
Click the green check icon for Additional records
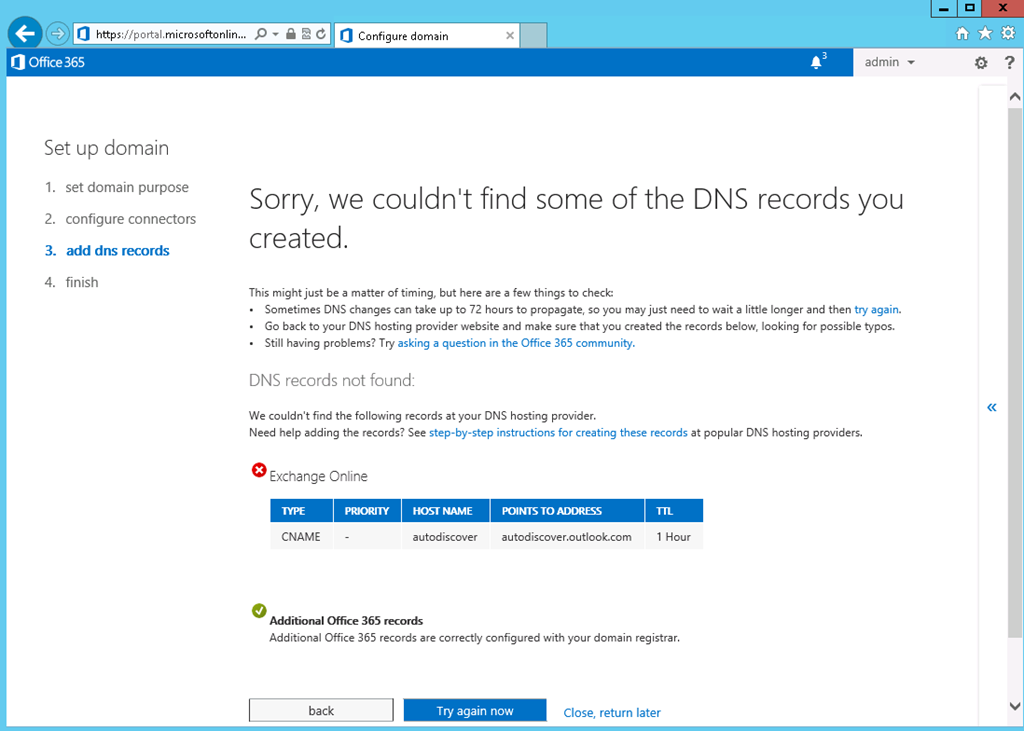259,611
